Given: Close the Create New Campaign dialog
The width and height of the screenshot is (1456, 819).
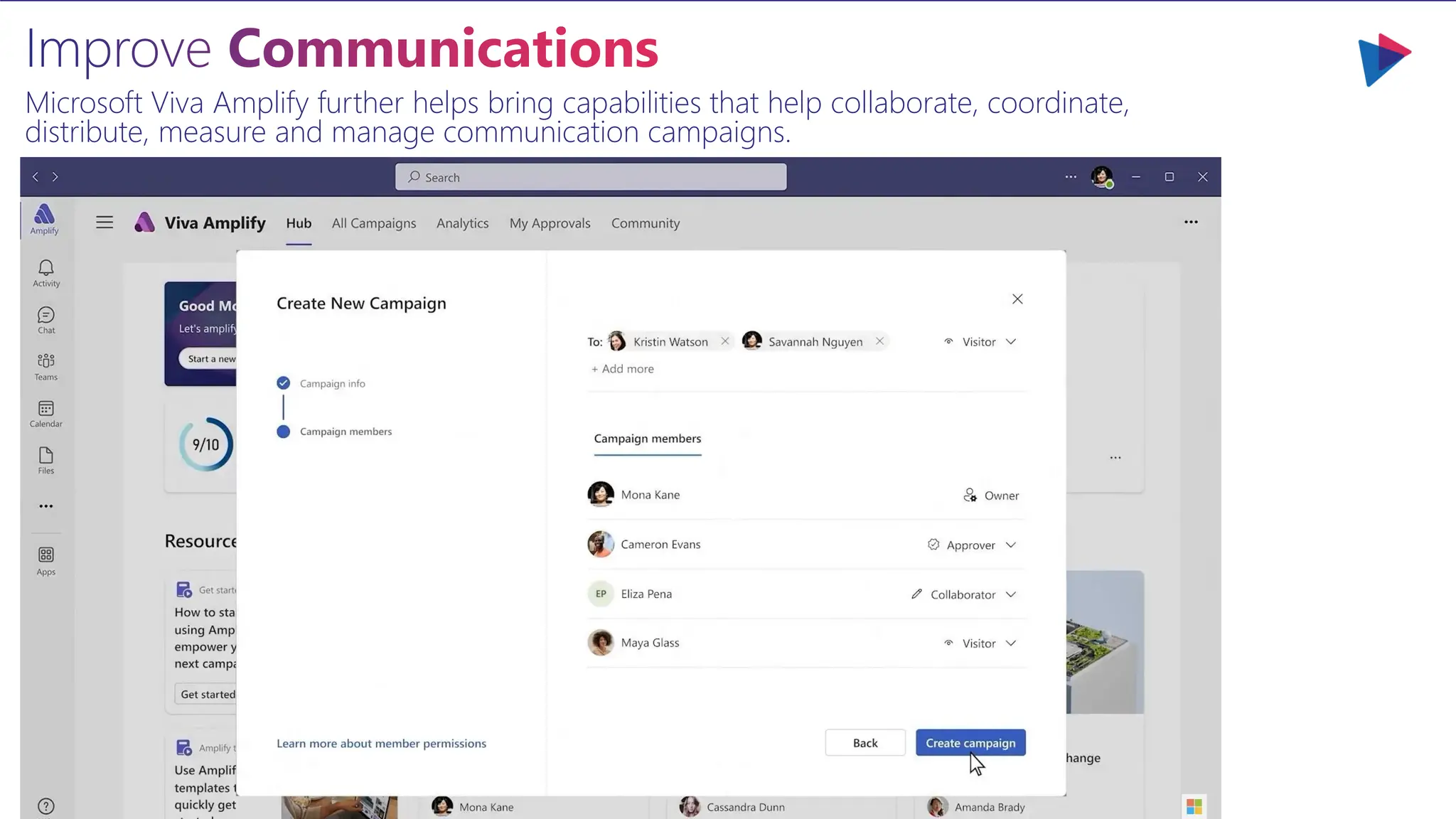Looking at the screenshot, I should pyautogui.click(x=1017, y=299).
